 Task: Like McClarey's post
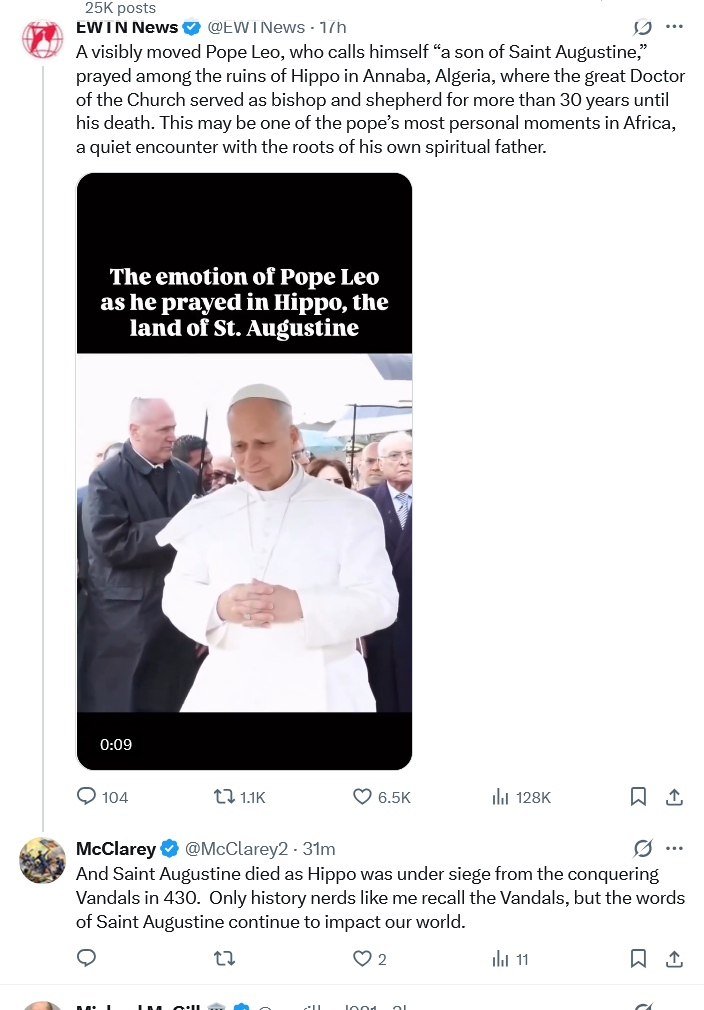(x=363, y=959)
